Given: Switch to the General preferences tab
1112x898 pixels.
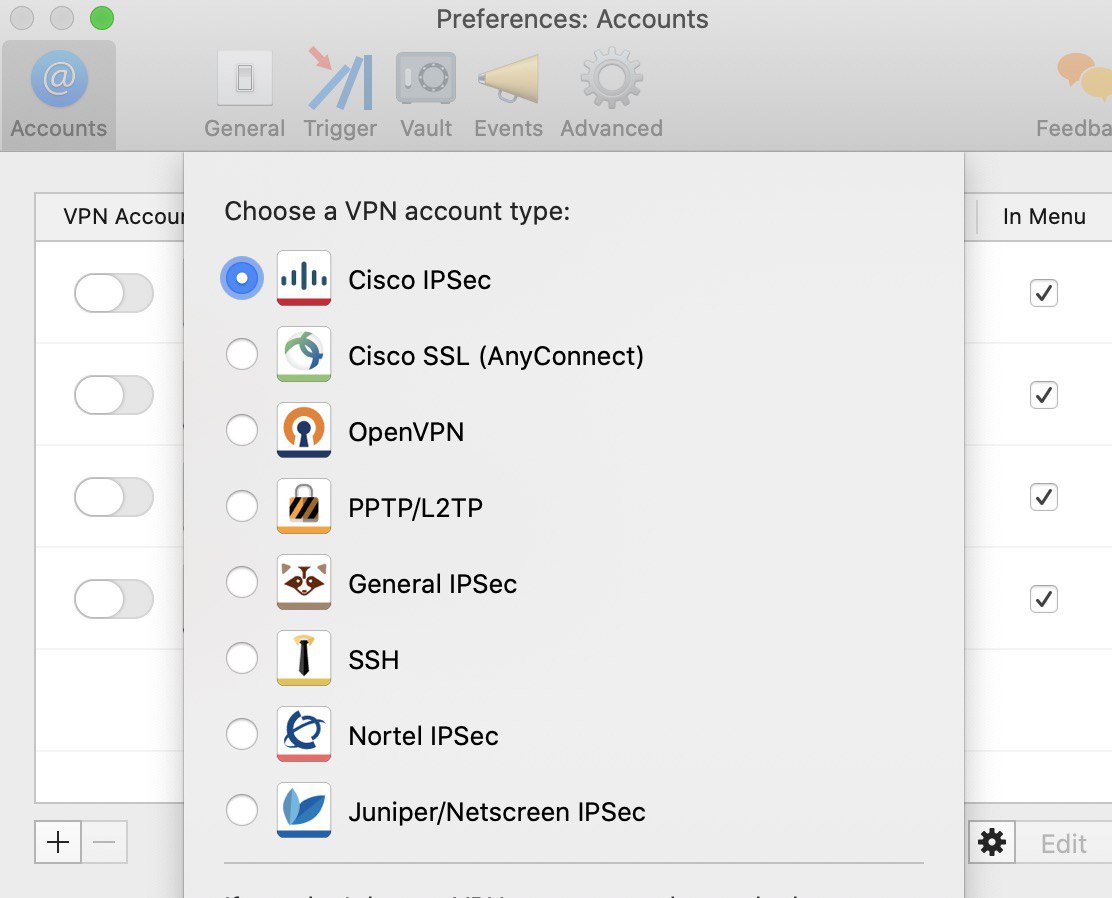Looking at the screenshot, I should click(x=245, y=95).
